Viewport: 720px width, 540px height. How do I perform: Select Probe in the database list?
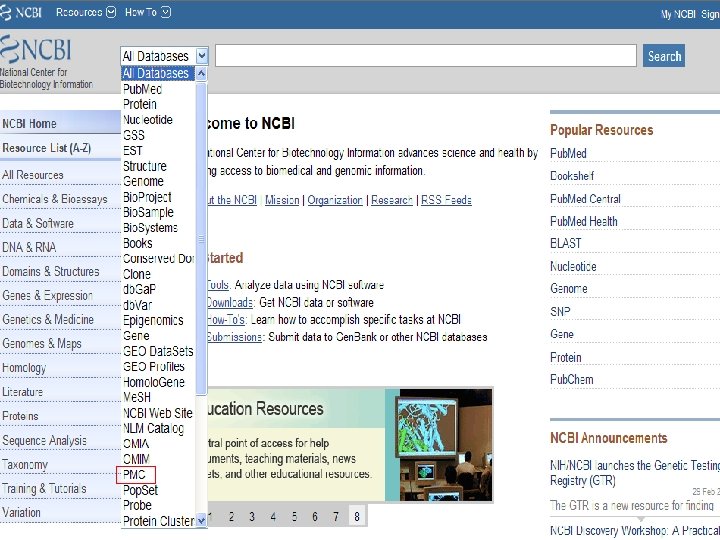coord(137,505)
